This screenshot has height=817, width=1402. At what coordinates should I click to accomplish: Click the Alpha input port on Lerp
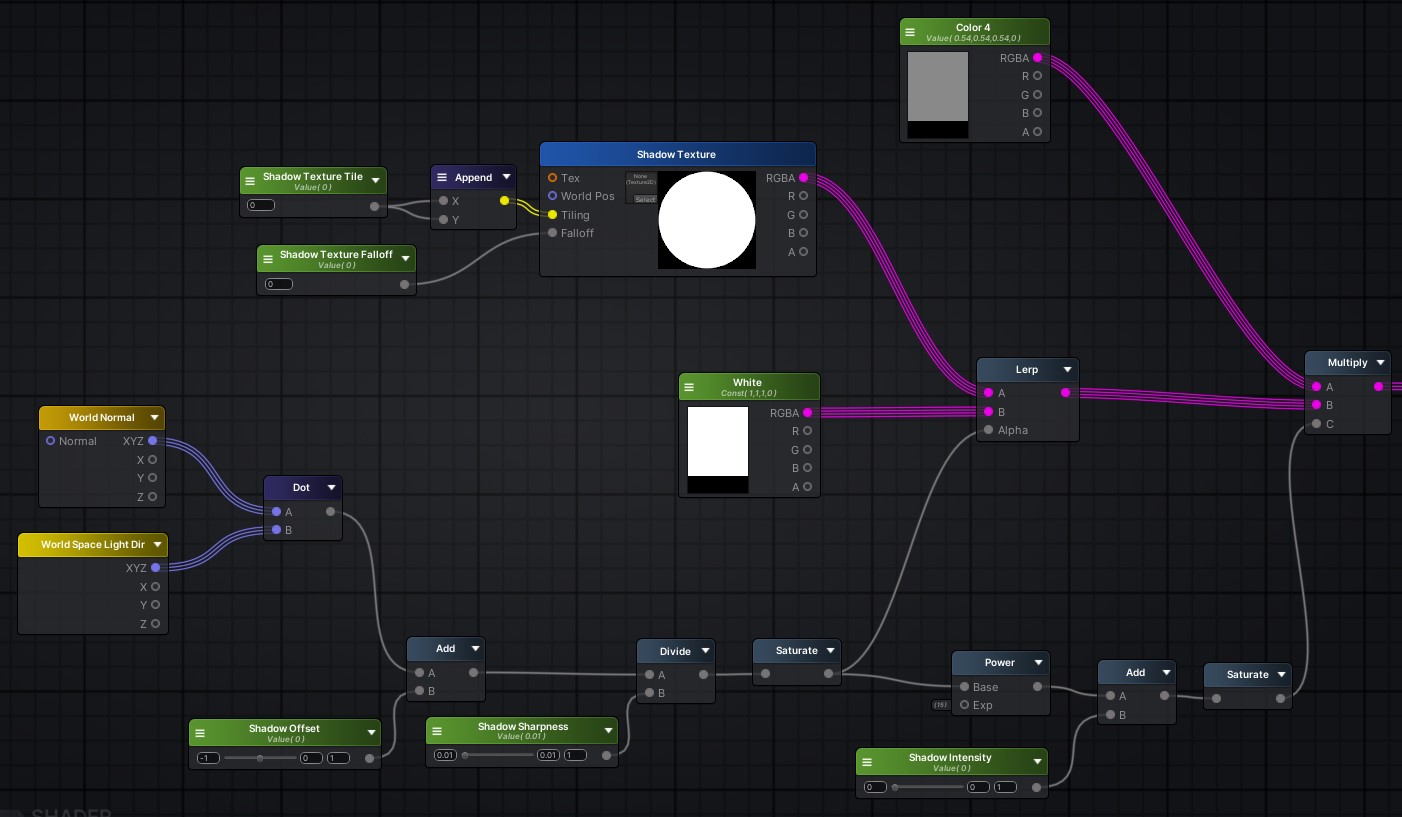(988, 431)
